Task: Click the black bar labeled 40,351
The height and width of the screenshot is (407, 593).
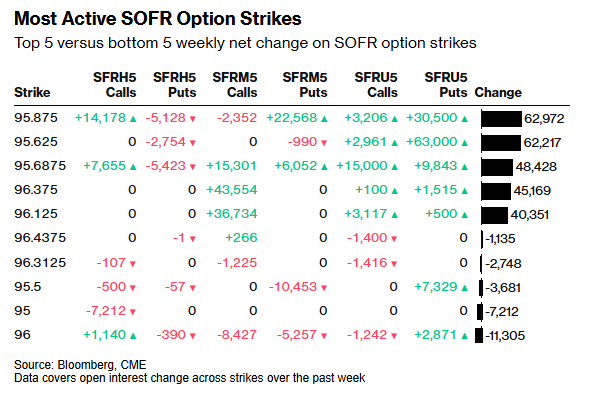Action: [x=495, y=215]
